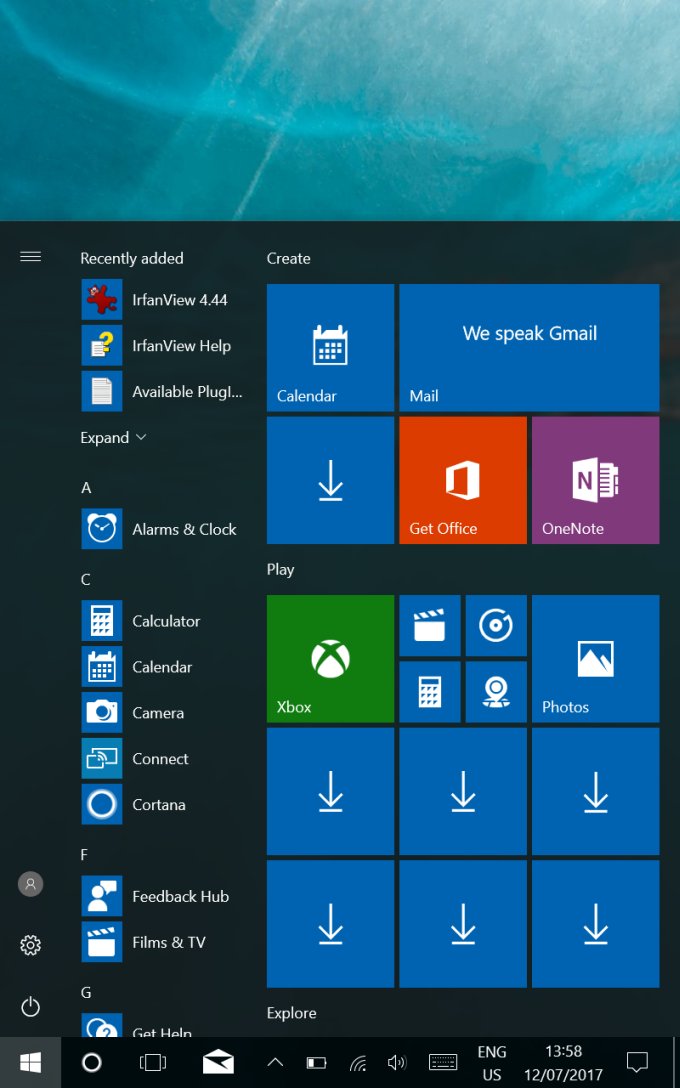Launch Alarms & Clock from the app list
Viewport: 680px width, 1088px height.
(x=163, y=529)
